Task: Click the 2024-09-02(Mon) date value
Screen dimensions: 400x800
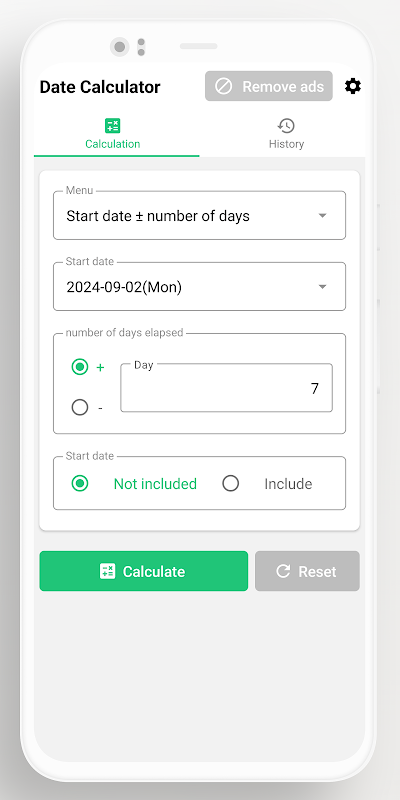Action: pos(124,287)
